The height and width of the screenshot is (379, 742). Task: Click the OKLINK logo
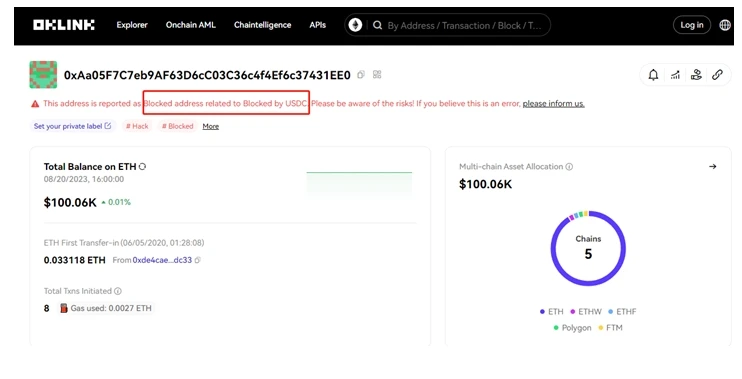(x=64, y=25)
